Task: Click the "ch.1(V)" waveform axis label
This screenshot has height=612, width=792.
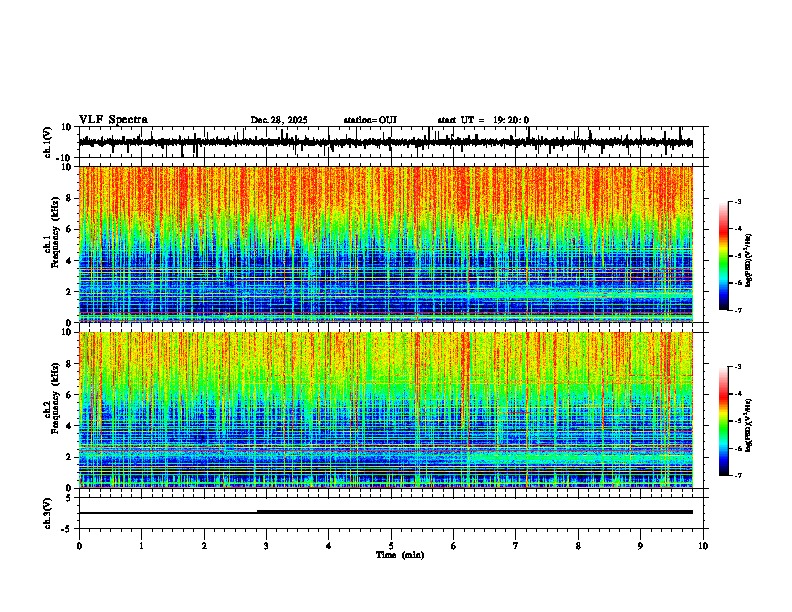Action: pyautogui.click(x=47, y=142)
